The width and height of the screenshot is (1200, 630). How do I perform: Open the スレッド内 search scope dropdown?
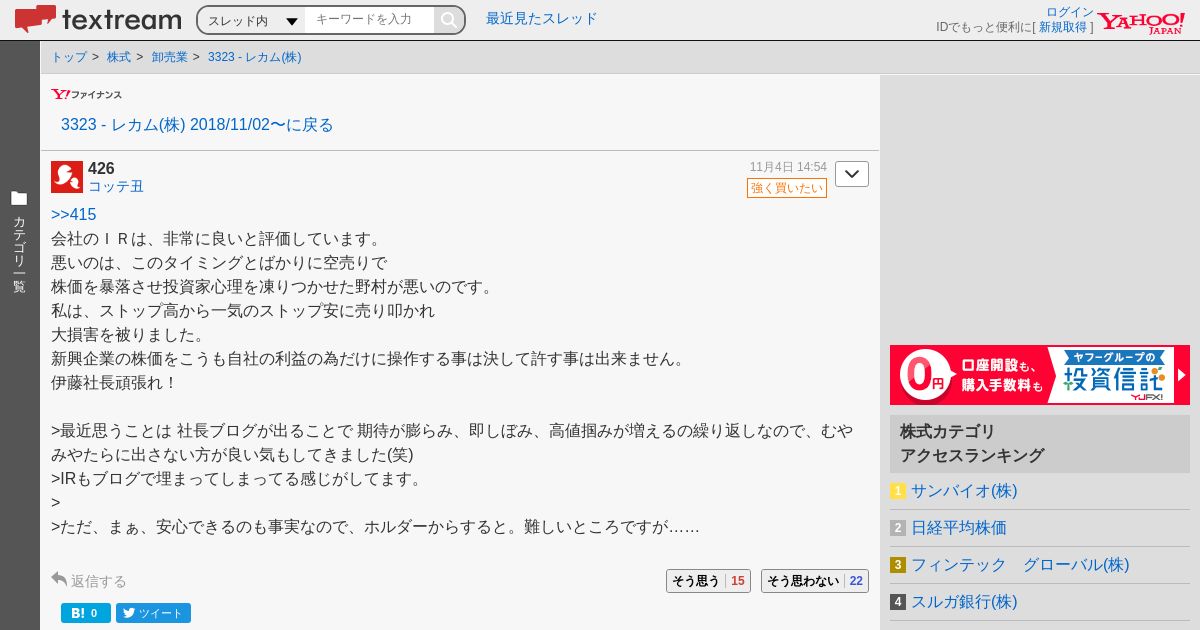(x=252, y=20)
